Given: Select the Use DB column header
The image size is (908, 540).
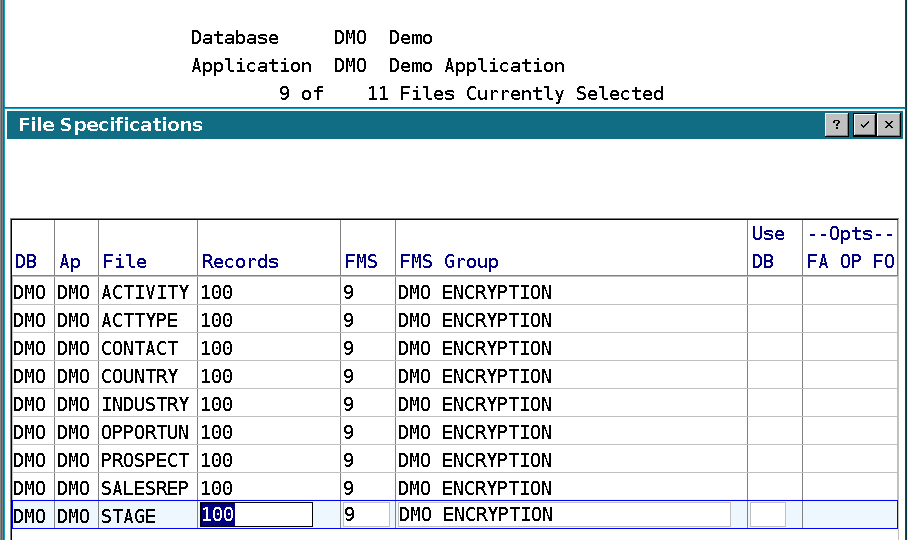Looking at the screenshot, I should coord(768,248).
